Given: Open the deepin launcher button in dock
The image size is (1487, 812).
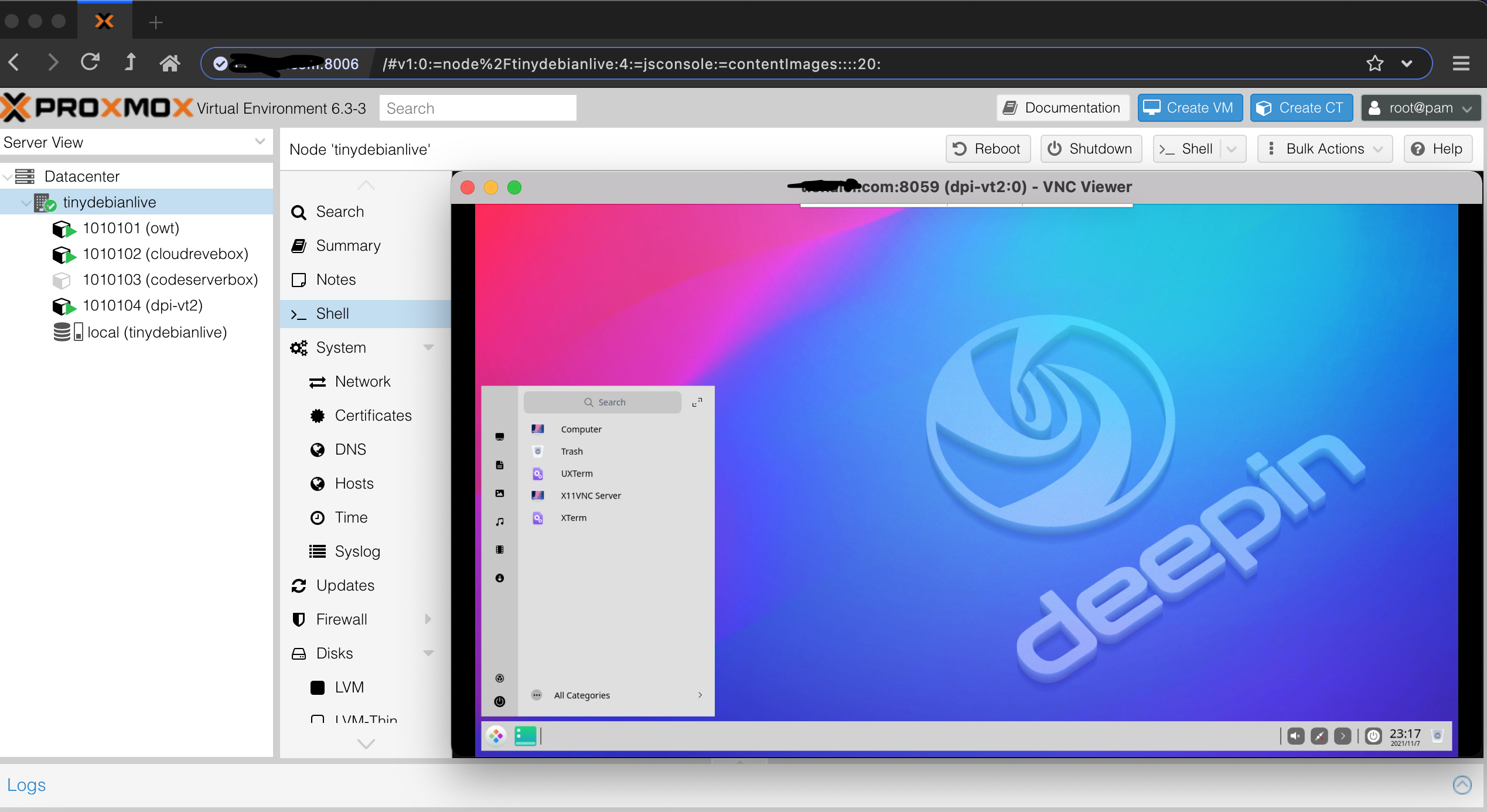Looking at the screenshot, I should pyautogui.click(x=496, y=736).
